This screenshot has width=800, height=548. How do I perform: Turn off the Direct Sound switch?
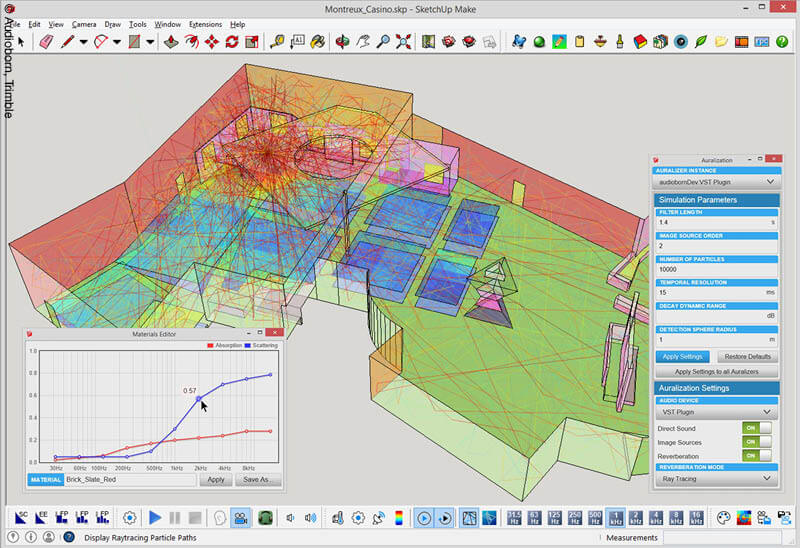point(757,428)
